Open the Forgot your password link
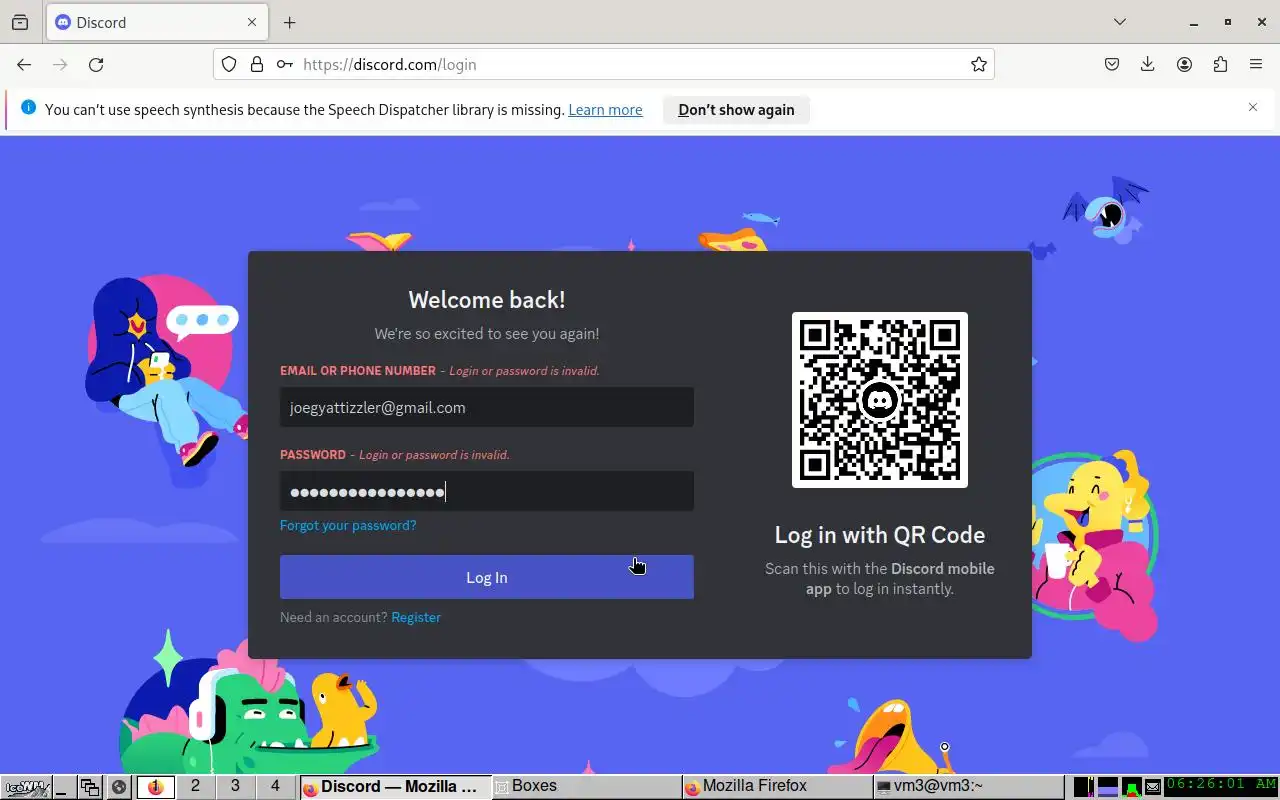This screenshot has height=800, width=1280. click(348, 525)
